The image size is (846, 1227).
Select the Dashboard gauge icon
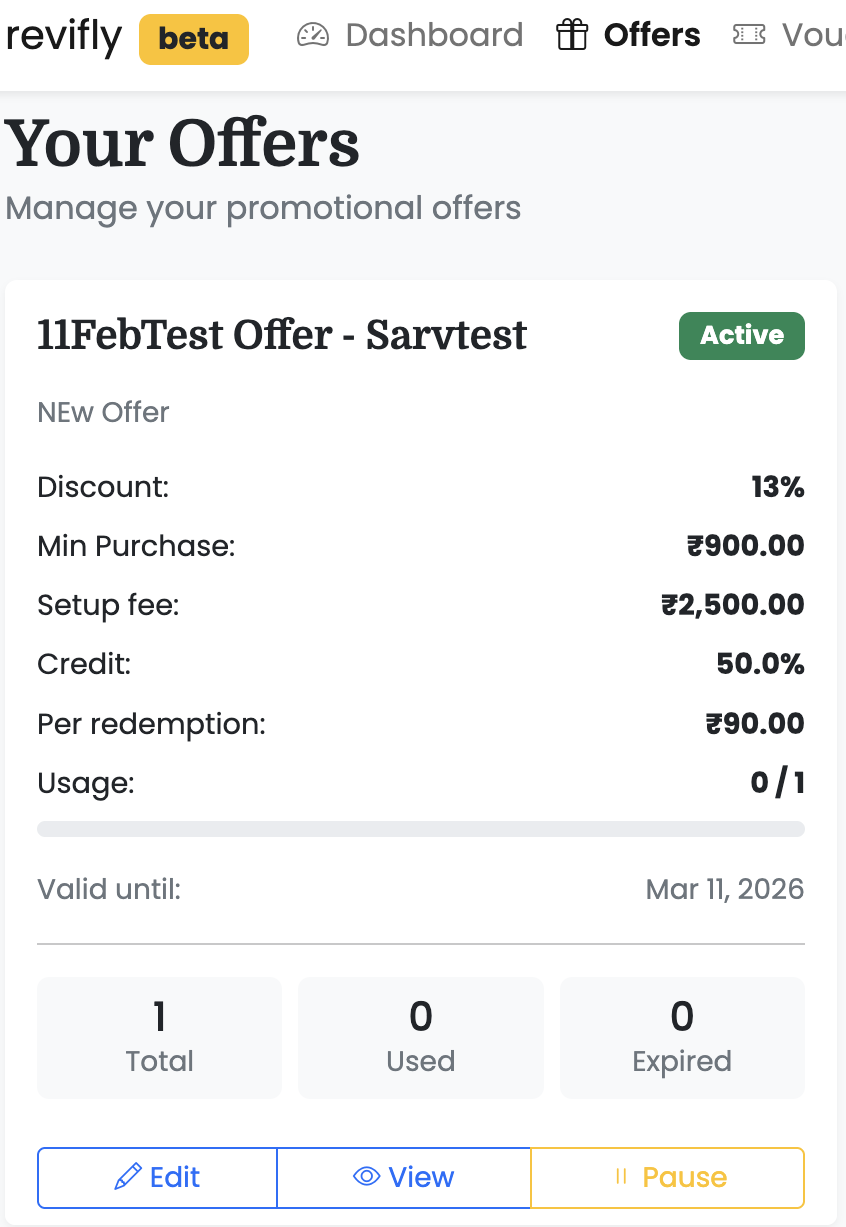pyautogui.click(x=312, y=34)
